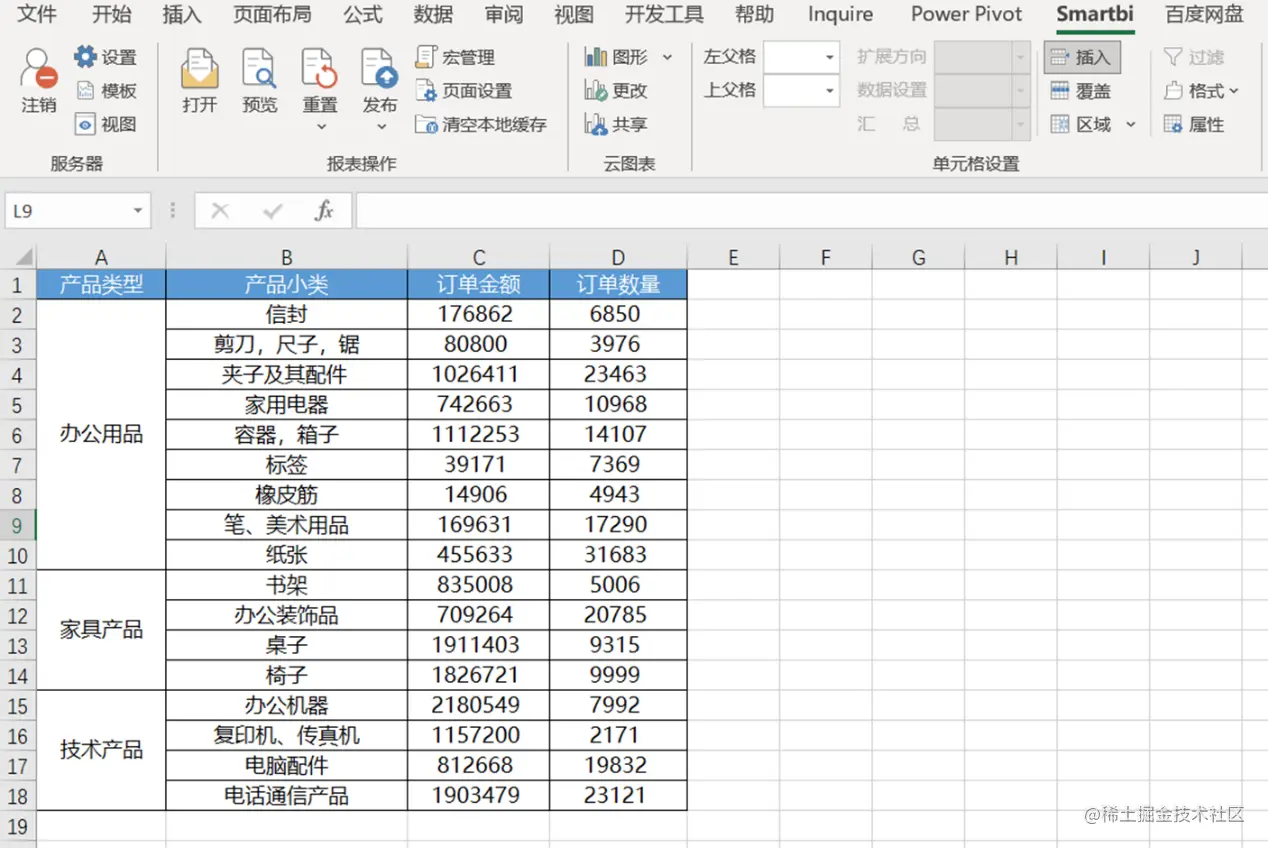Image resolution: width=1268 pixels, height=848 pixels.
Task: Select cell B13 containing 桌子
Action: [286, 644]
